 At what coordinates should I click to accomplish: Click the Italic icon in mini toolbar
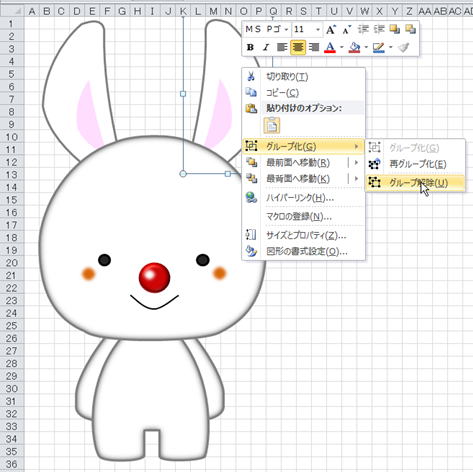pos(266,48)
